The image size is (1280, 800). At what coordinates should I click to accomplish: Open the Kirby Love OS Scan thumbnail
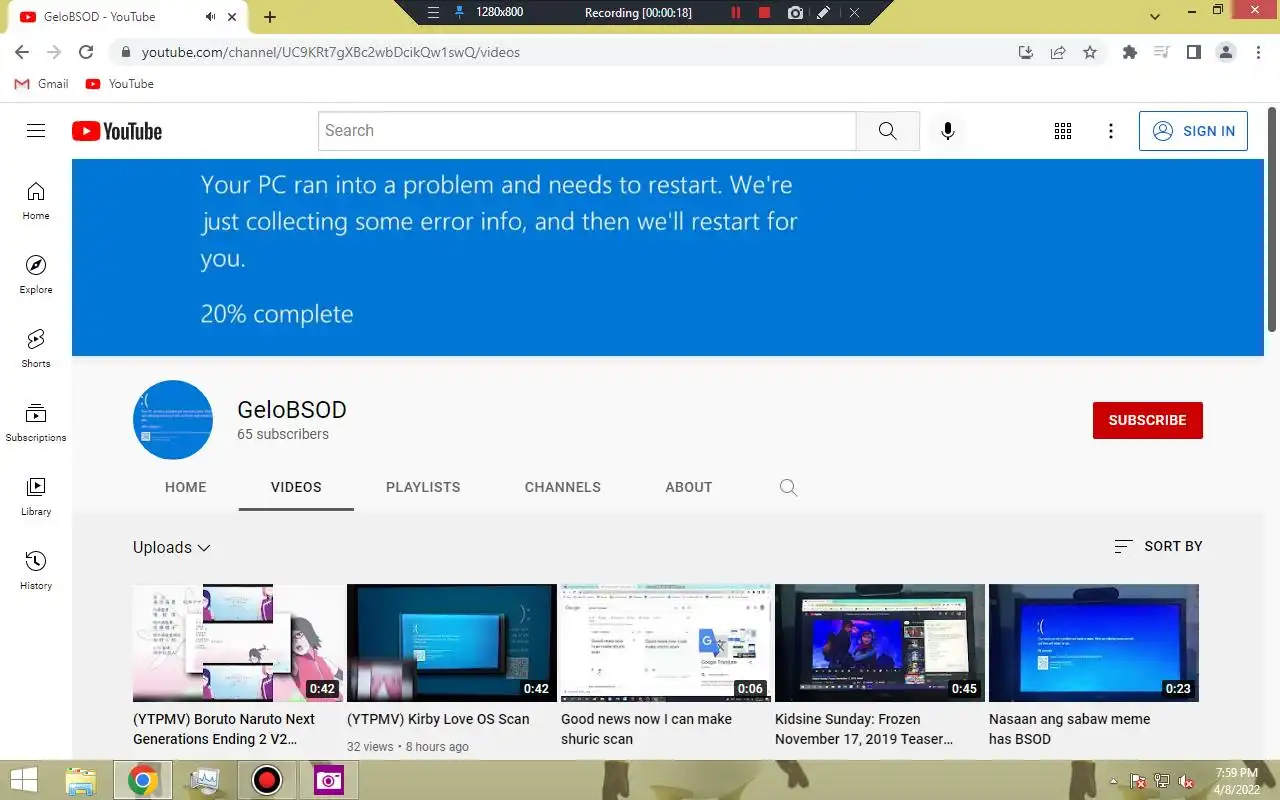pos(452,643)
